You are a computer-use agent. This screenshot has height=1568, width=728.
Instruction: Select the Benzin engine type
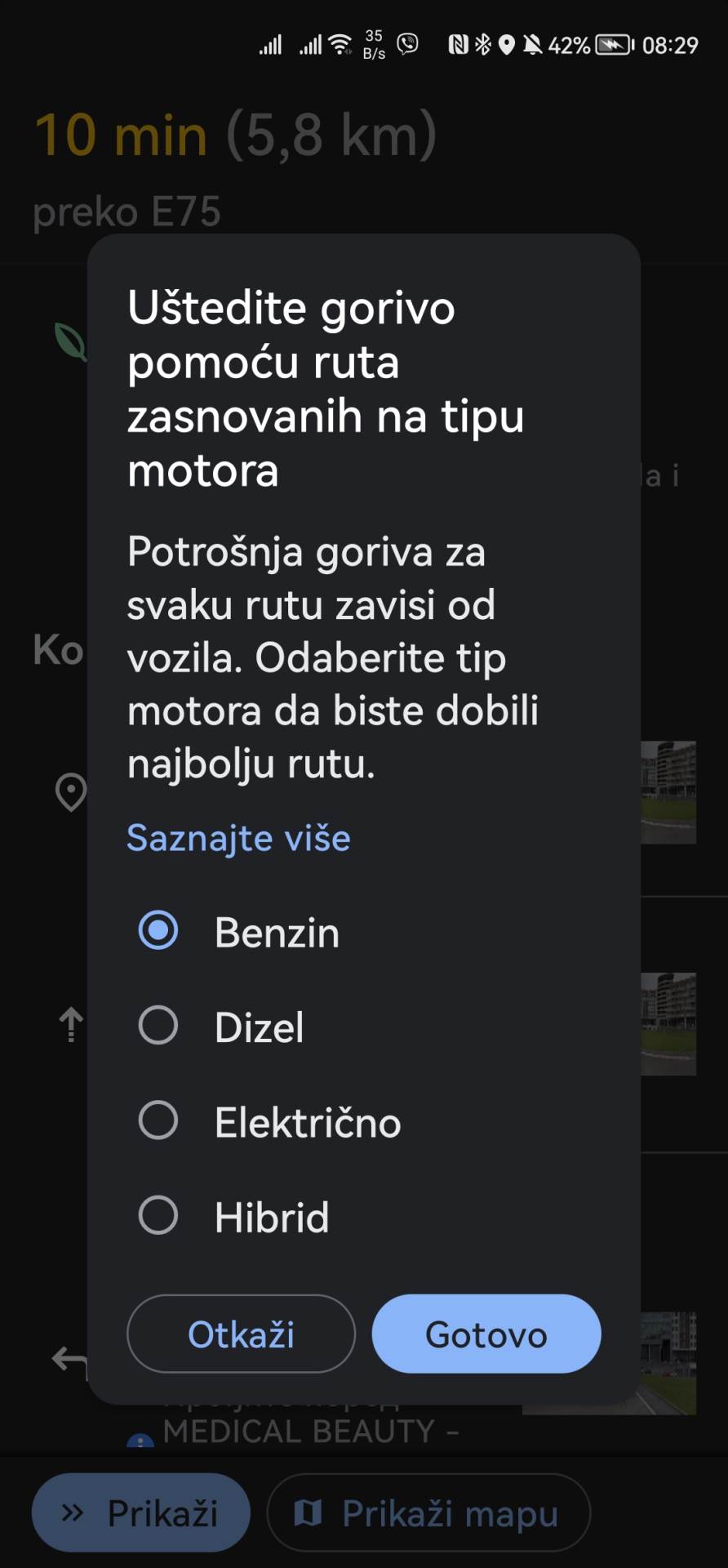coord(159,930)
